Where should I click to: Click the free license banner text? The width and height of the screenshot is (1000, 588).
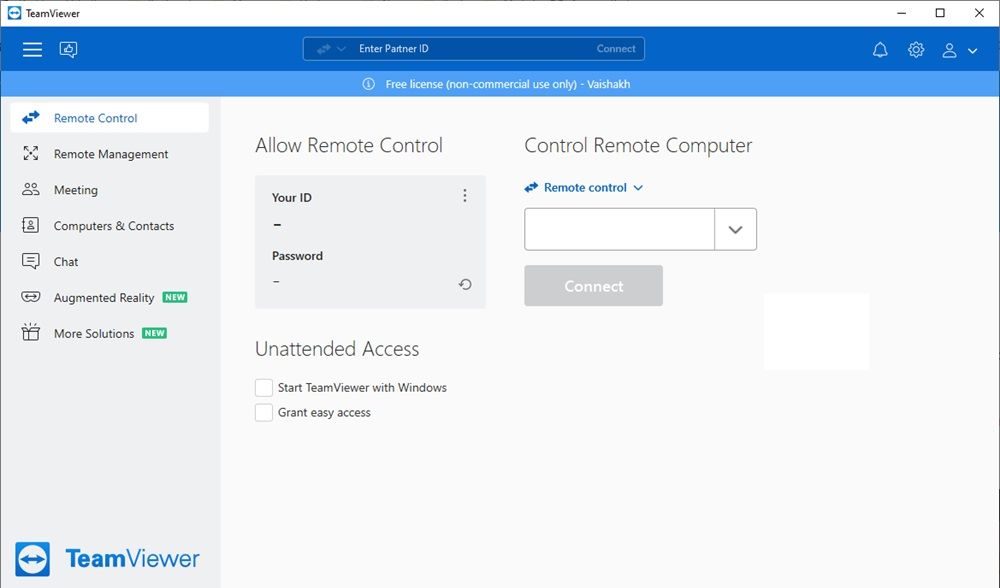click(x=508, y=84)
